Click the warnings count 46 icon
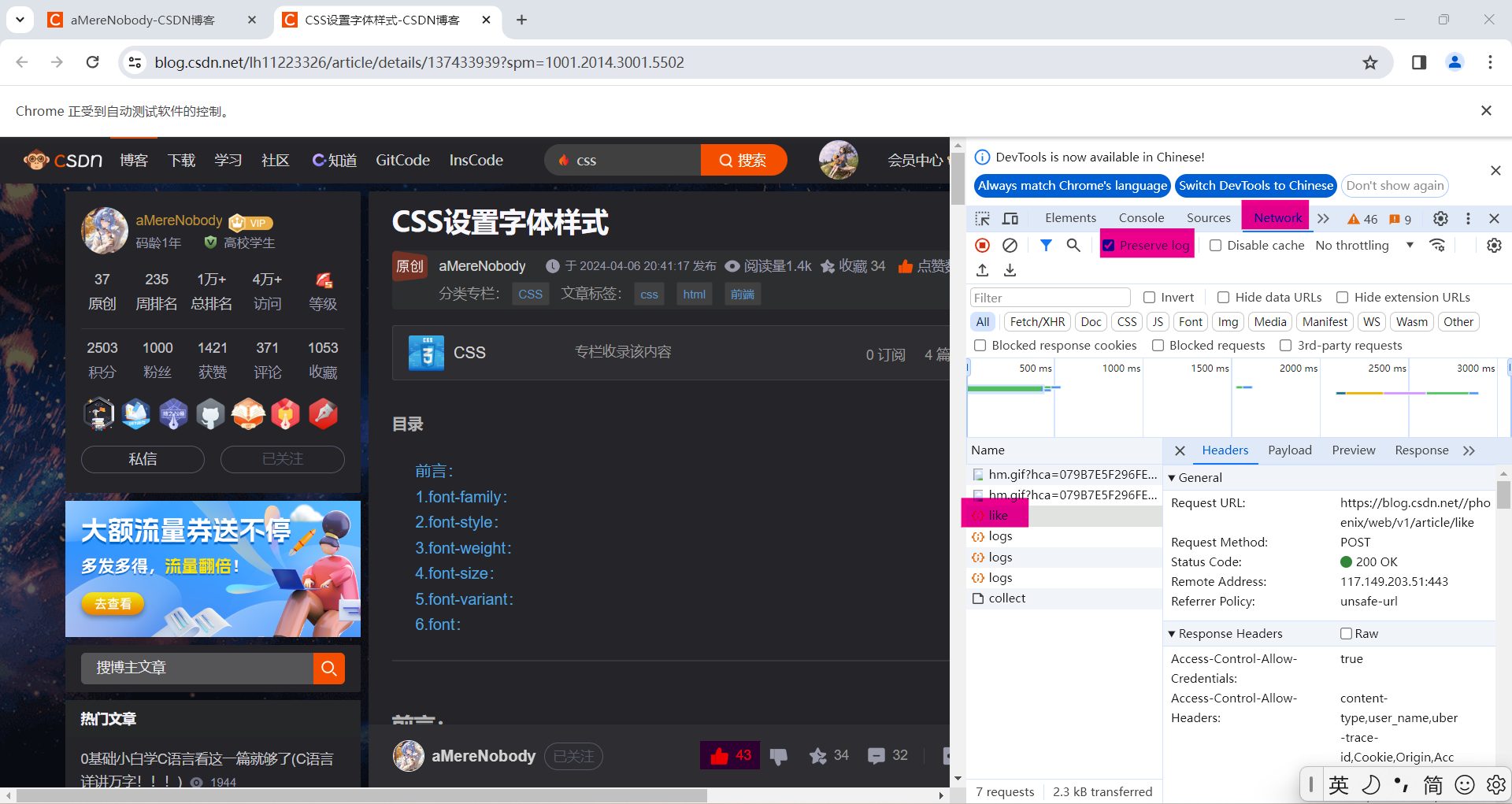The image size is (1512, 804). pos(1362,219)
